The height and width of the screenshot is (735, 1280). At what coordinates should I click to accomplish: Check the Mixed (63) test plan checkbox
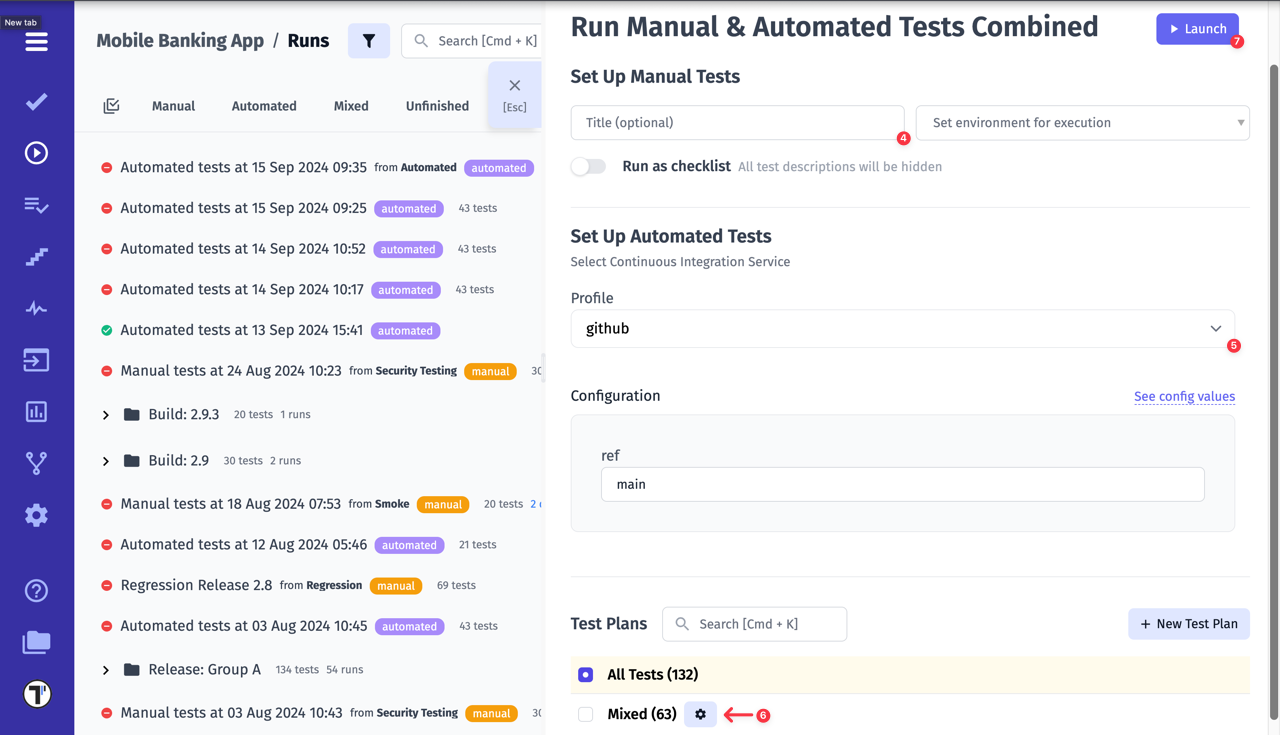pyautogui.click(x=585, y=714)
